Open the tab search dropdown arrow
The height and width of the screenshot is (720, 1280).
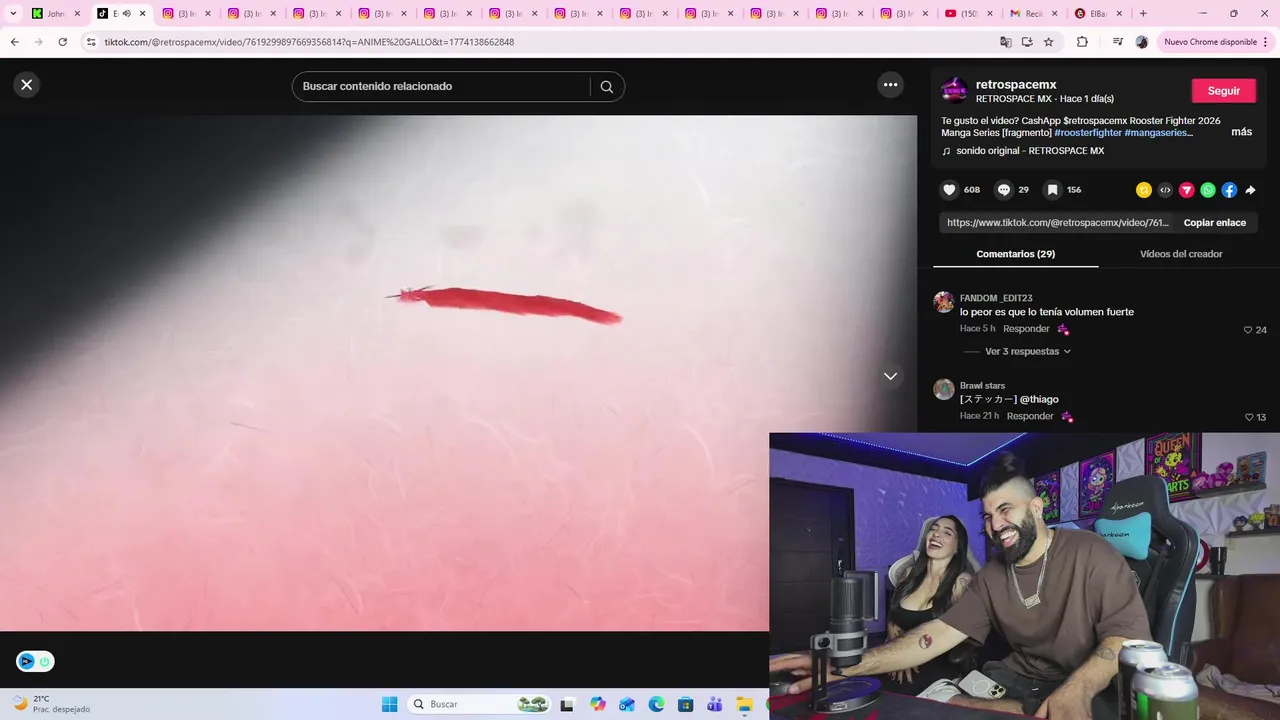point(13,14)
